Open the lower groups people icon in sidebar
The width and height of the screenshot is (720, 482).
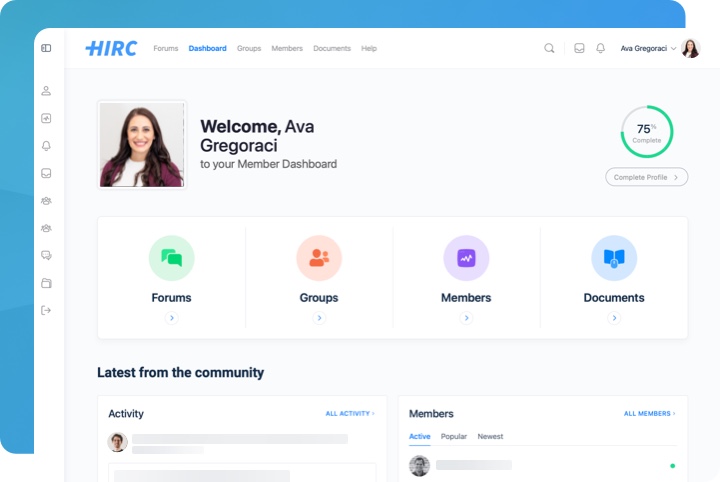tap(46, 228)
